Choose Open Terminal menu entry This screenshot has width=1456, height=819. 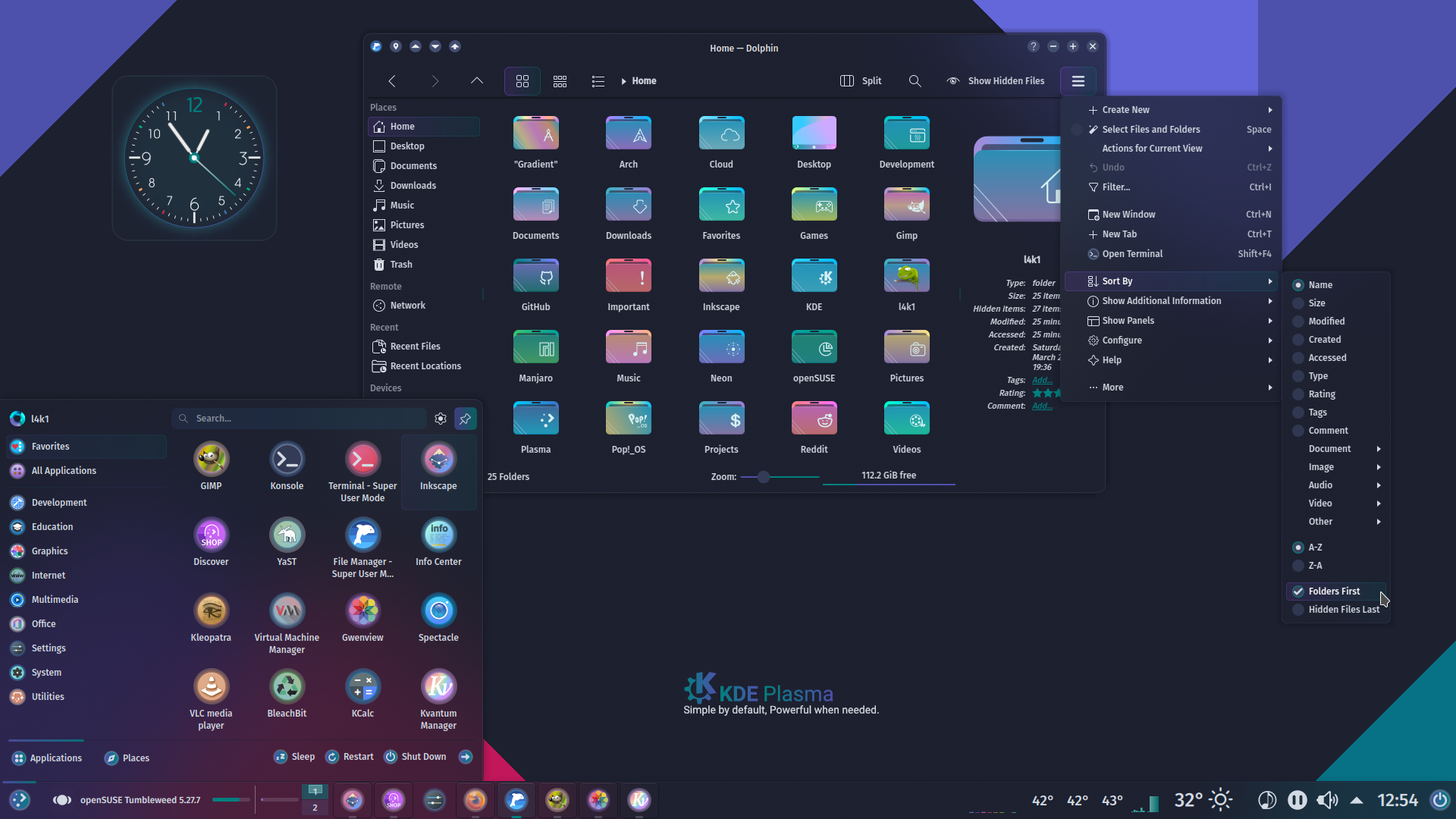1172,254
